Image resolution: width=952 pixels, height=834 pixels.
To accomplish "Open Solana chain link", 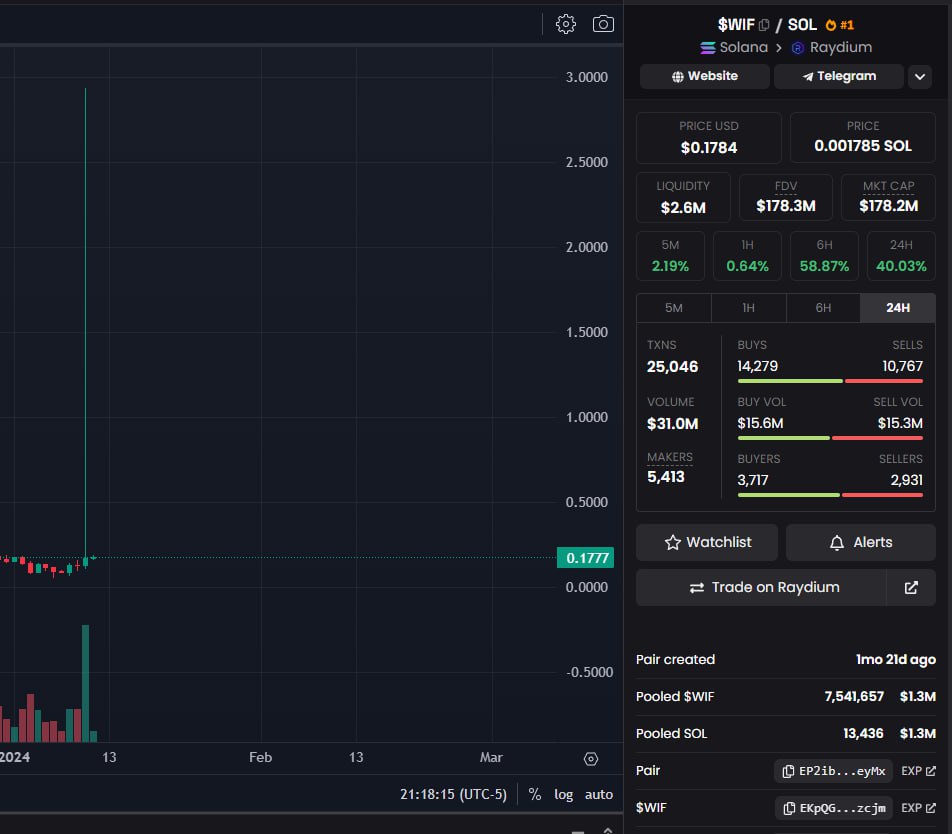I will 734,47.
